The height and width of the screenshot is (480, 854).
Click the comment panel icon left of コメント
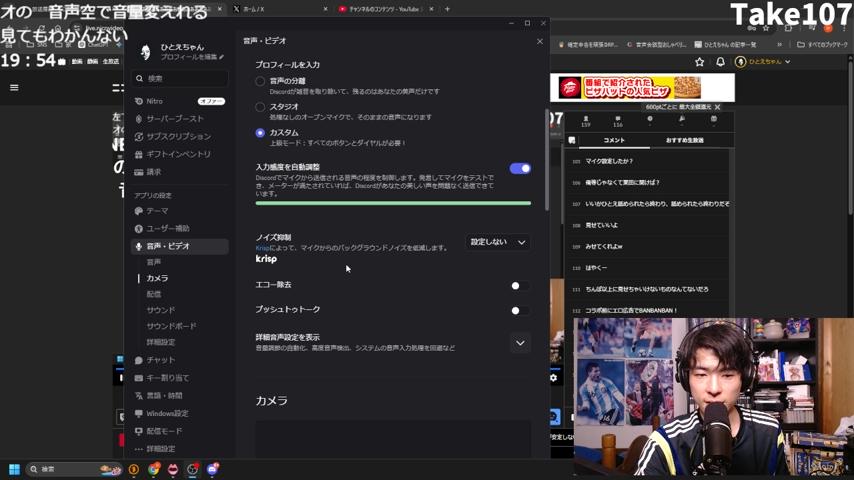point(572,141)
